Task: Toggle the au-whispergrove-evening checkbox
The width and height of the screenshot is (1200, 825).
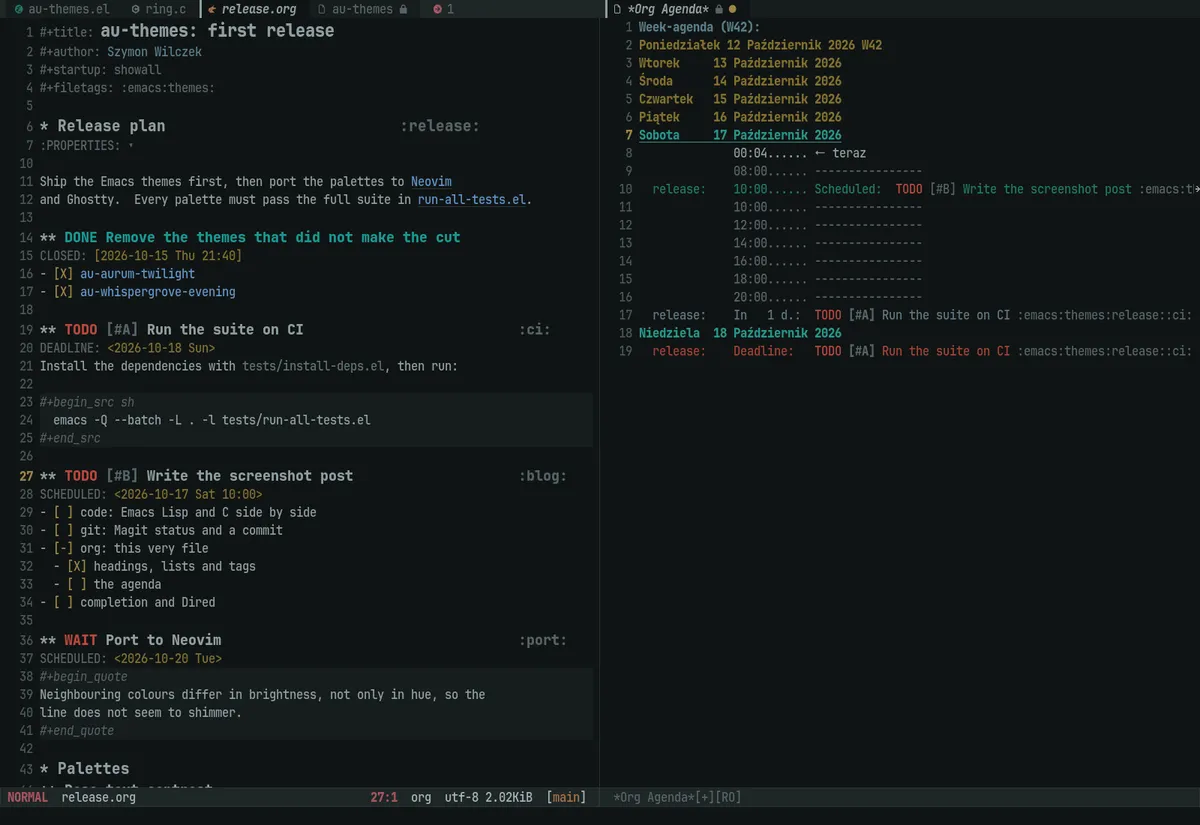Action: click(63, 292)
